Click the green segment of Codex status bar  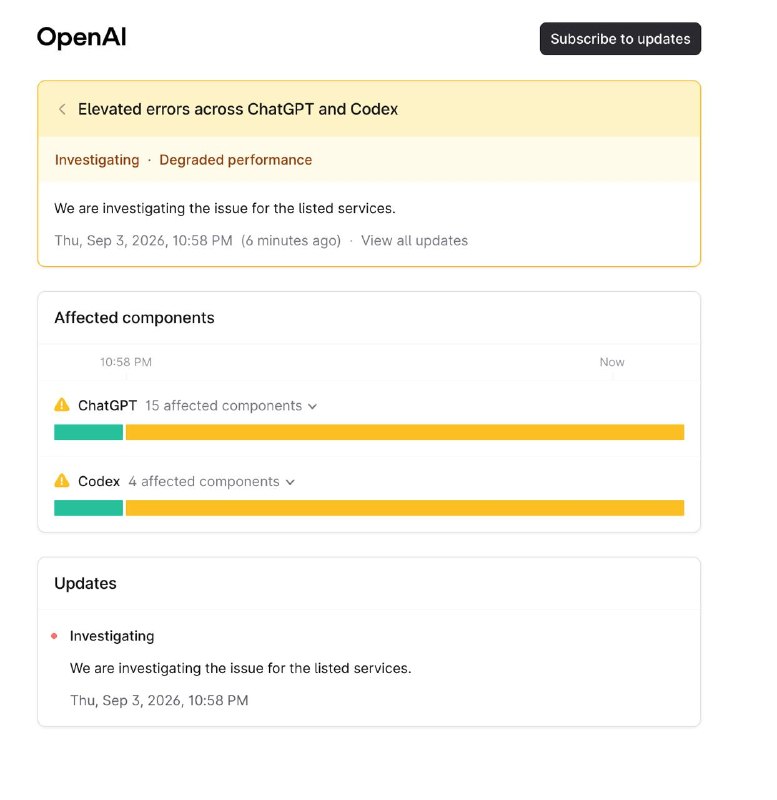point(88,508)
